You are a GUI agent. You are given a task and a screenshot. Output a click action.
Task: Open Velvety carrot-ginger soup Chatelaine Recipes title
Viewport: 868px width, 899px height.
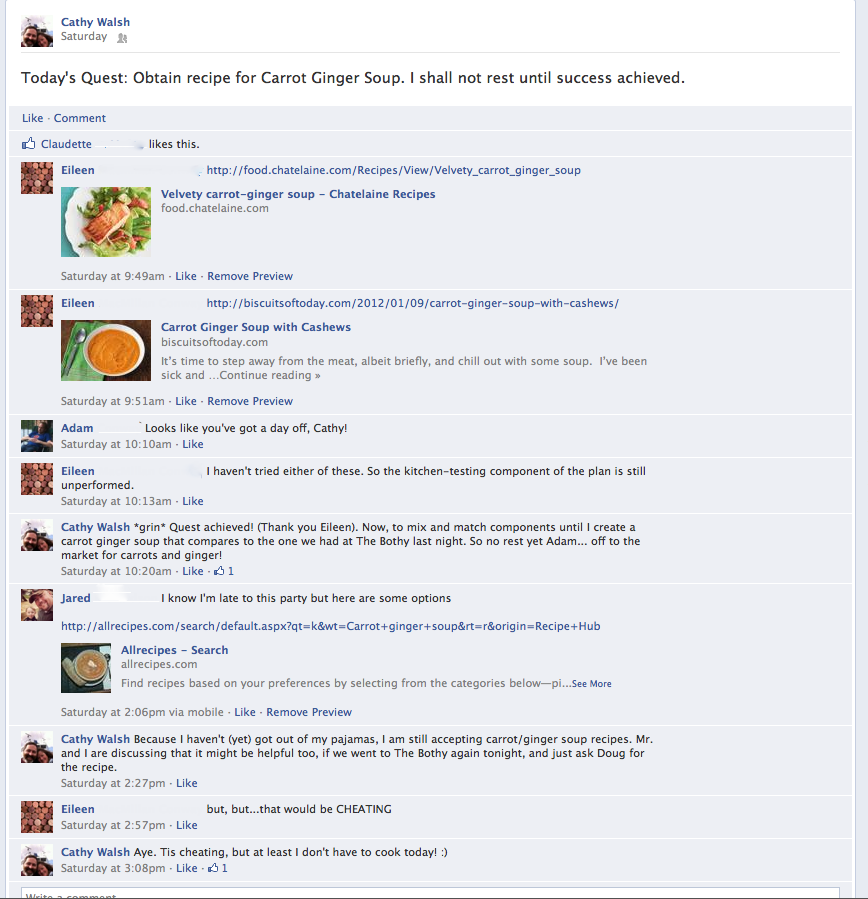click(x=298, y=194)
